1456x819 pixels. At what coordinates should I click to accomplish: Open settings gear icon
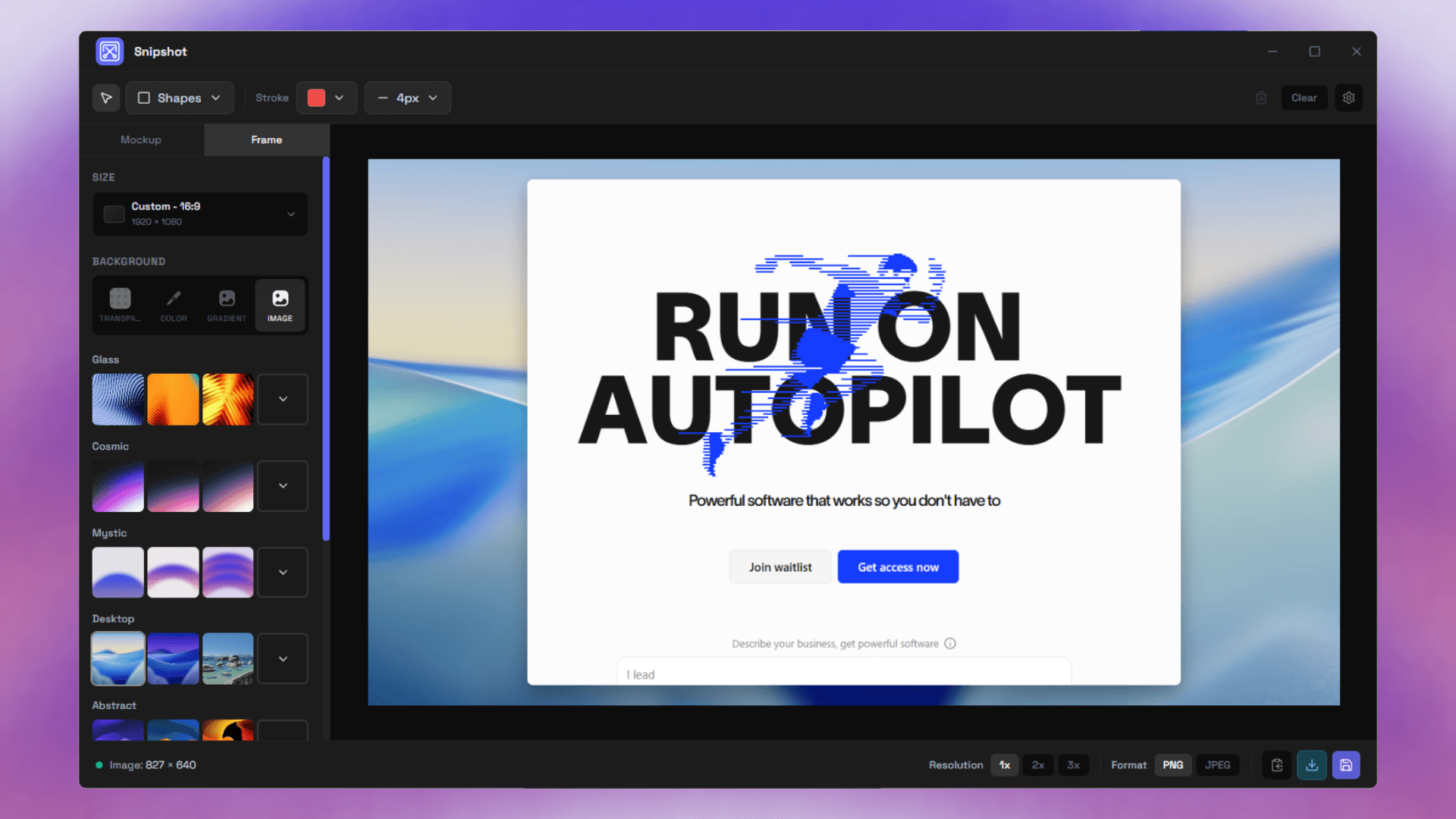coord(1348,98)
